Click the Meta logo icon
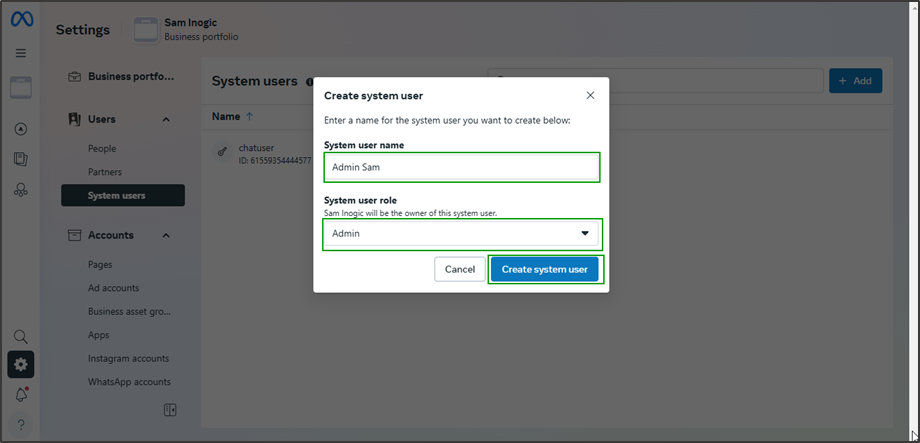Viewport: 920px width, 443px height. pos(21,22)
